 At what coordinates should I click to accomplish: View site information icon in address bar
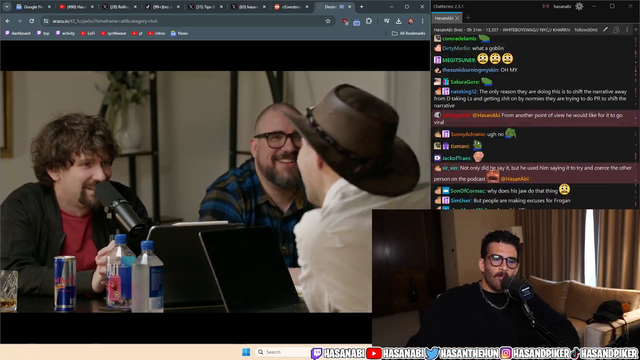[46, 21]
